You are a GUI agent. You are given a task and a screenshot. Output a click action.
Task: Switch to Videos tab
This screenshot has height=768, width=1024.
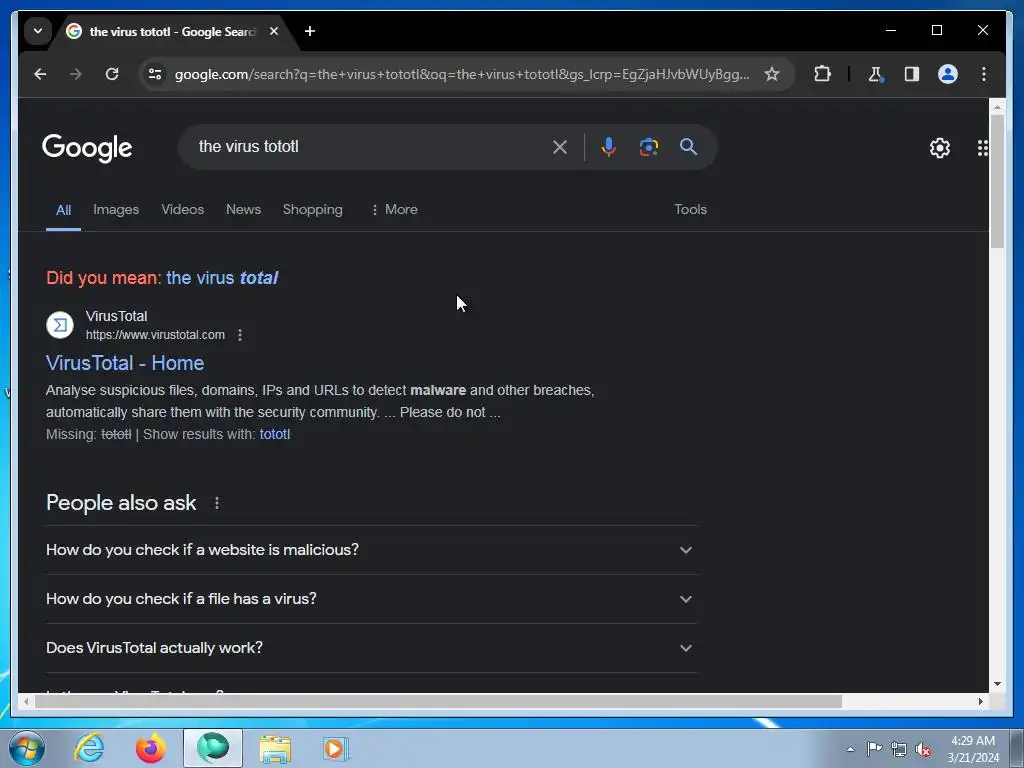point(182,210)
